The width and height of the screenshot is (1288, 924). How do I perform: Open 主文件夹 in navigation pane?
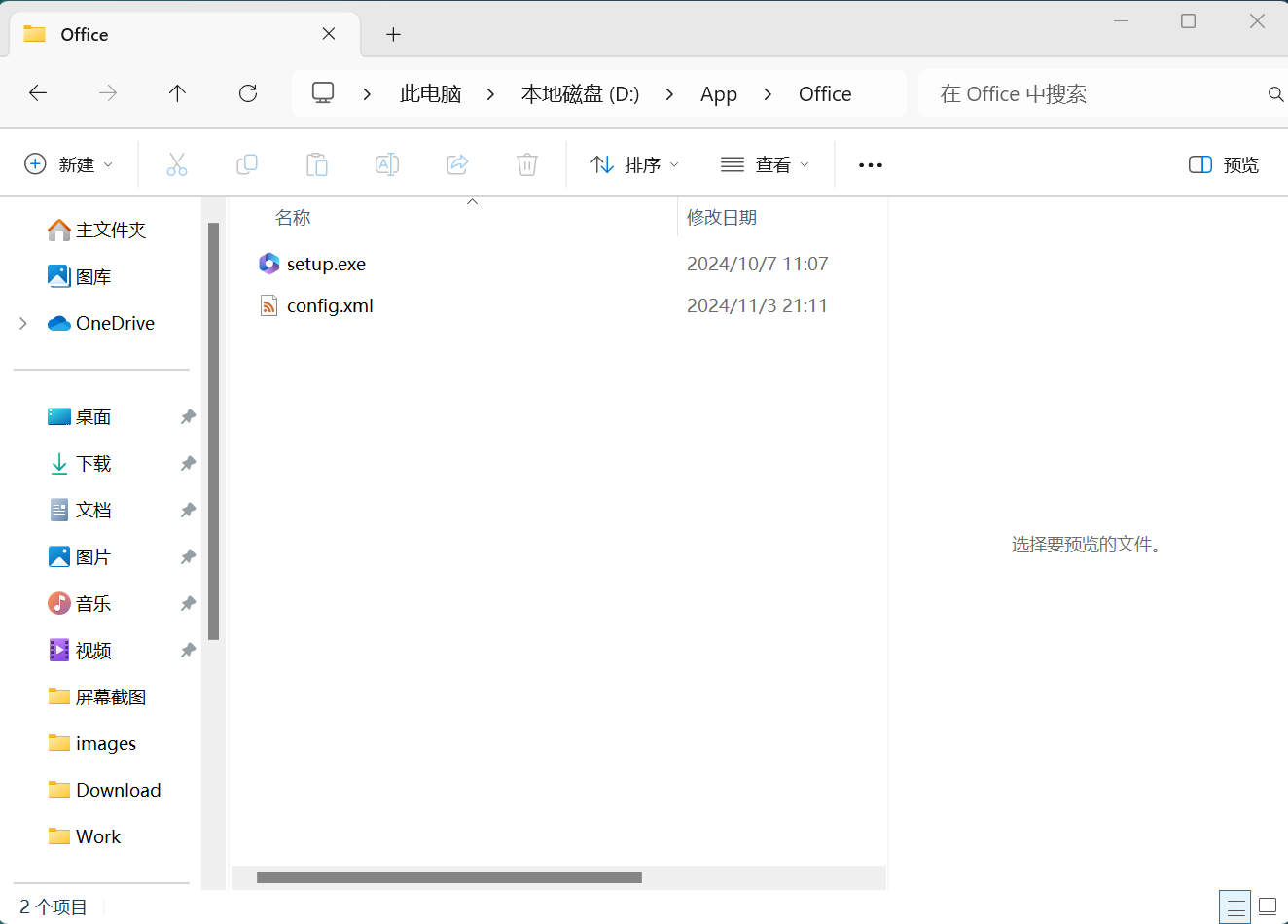pos(97,230)
